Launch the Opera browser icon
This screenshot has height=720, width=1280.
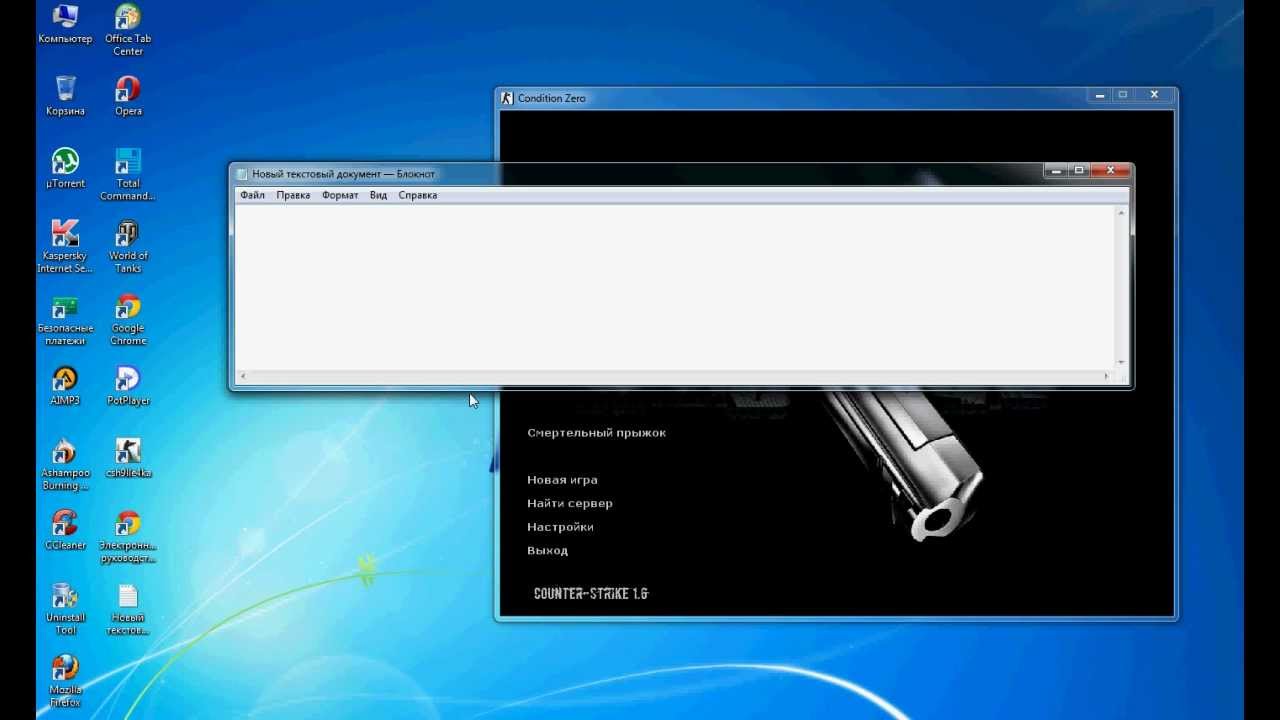click(128, 96)
